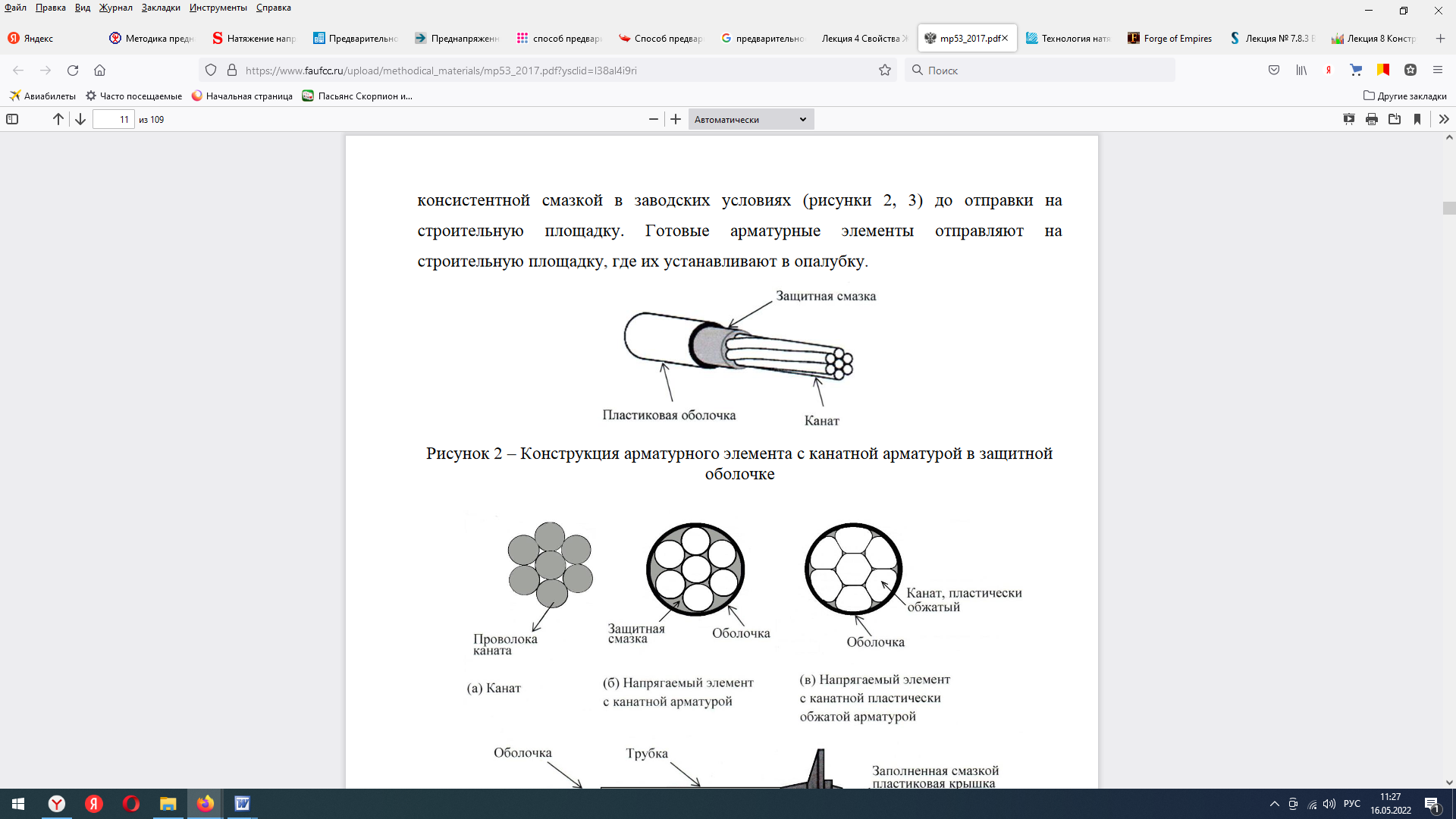Switch to the Яндекс tab

[50, 39]
